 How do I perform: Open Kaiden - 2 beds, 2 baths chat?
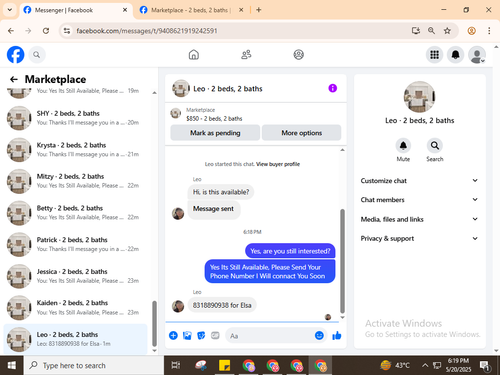76,307
